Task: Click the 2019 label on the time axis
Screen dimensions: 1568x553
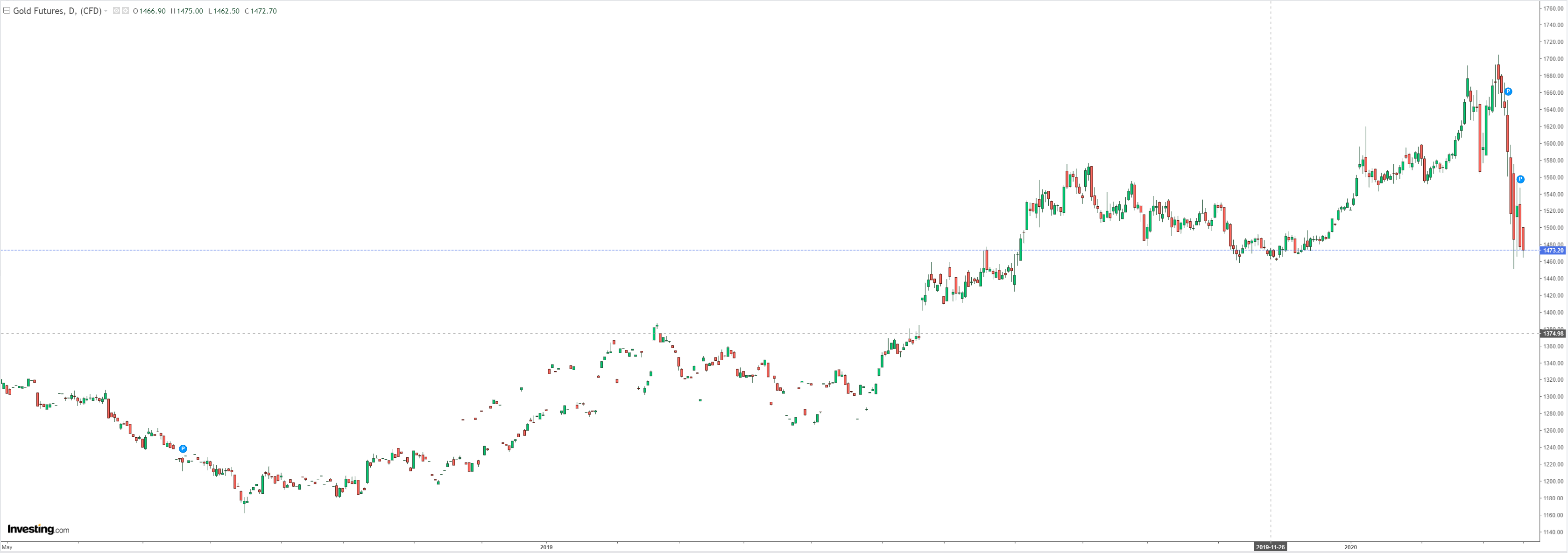Action: point(546,547)
